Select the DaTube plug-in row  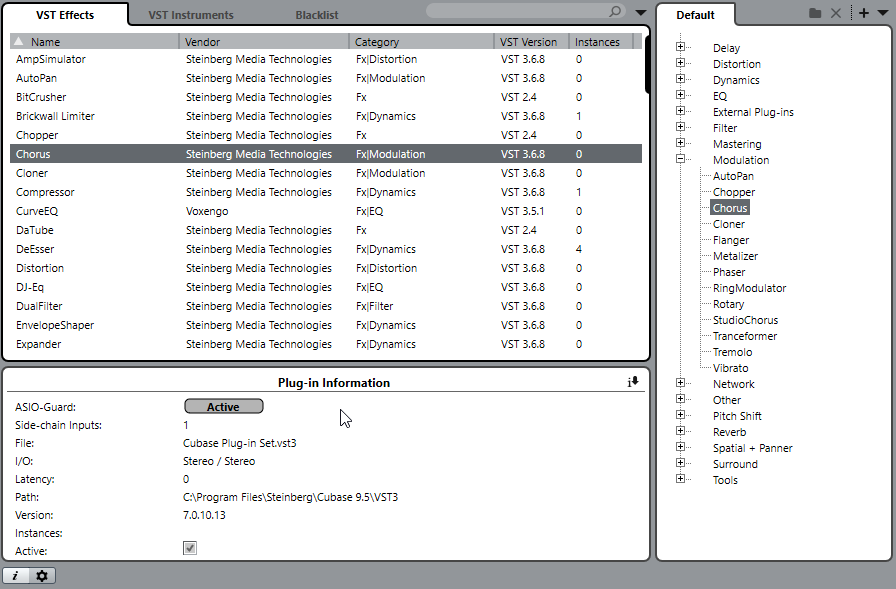(326, 230)
